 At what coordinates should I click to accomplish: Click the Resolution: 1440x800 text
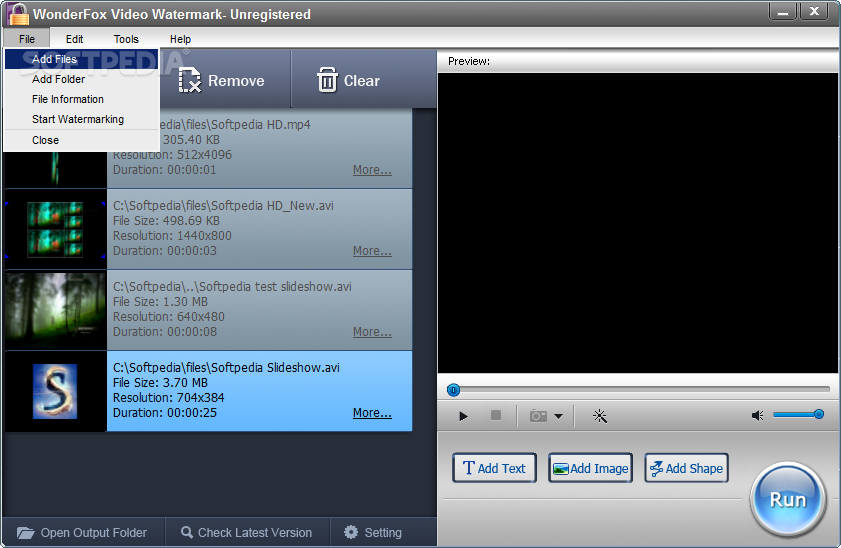coord(172,236)
